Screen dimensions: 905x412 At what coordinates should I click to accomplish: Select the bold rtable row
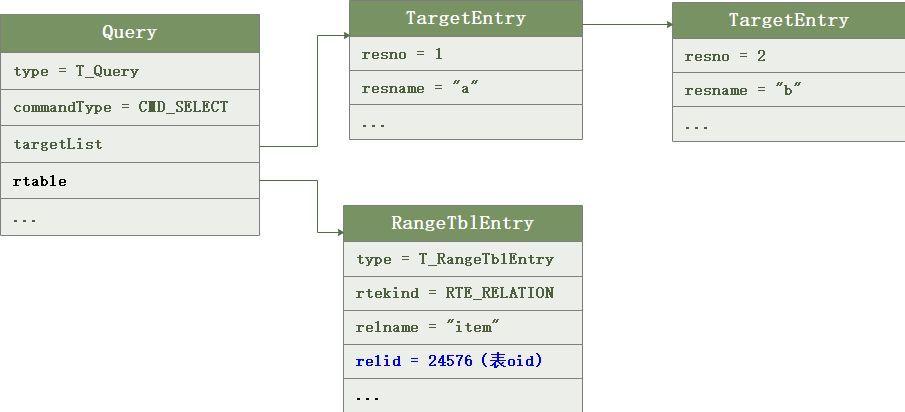[129, 181]
